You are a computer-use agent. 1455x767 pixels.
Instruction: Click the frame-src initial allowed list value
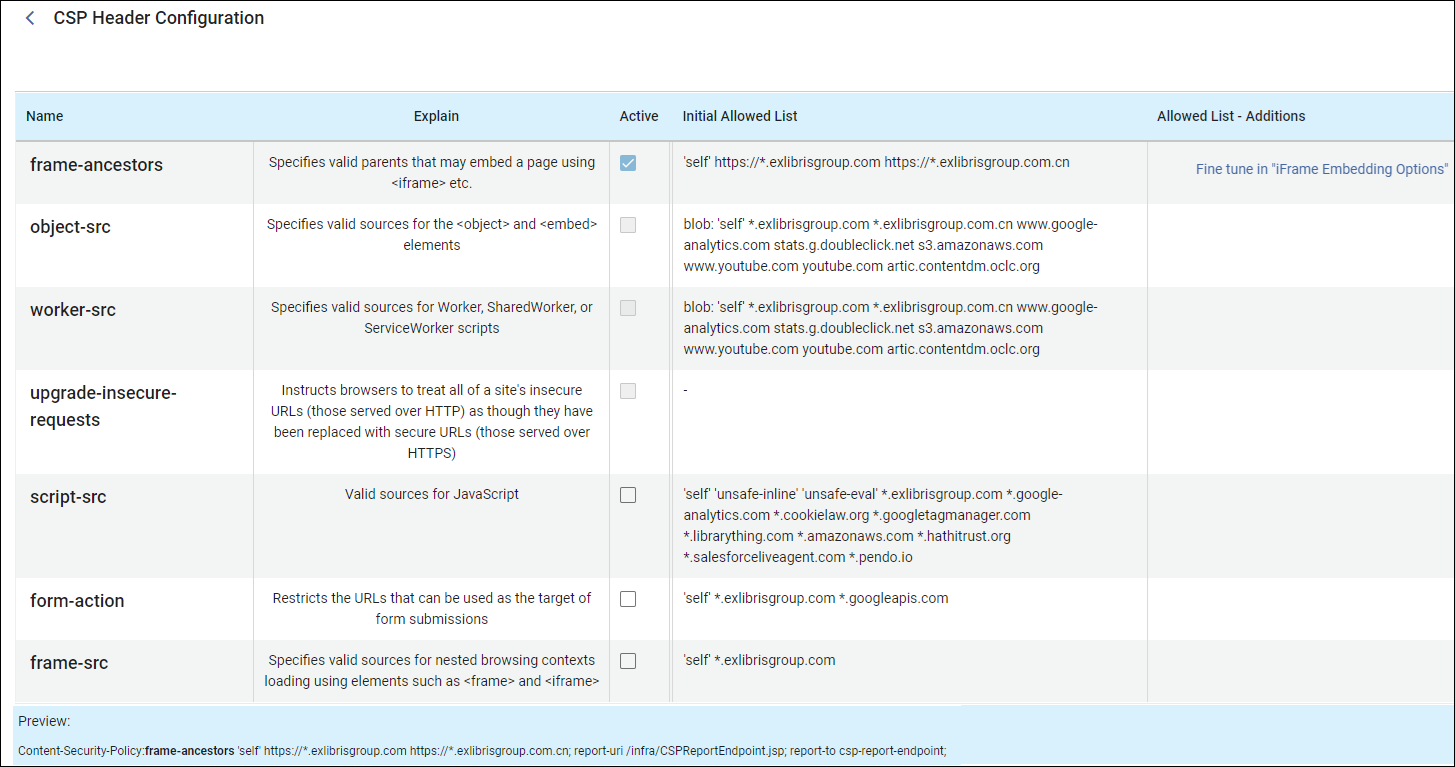click(x=759, y=660)
